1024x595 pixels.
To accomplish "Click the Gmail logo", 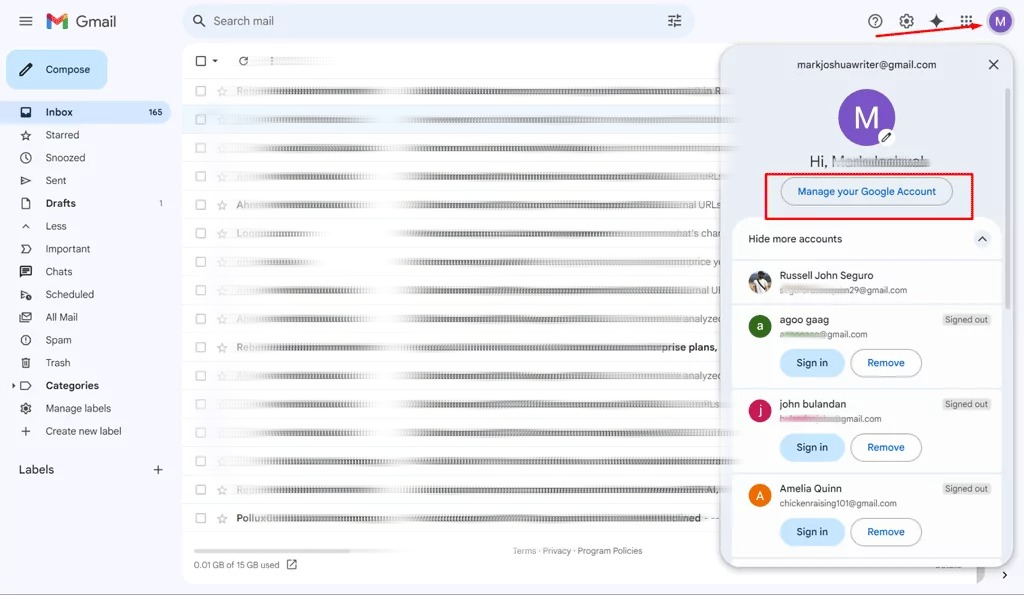I will tap(81, 21).
